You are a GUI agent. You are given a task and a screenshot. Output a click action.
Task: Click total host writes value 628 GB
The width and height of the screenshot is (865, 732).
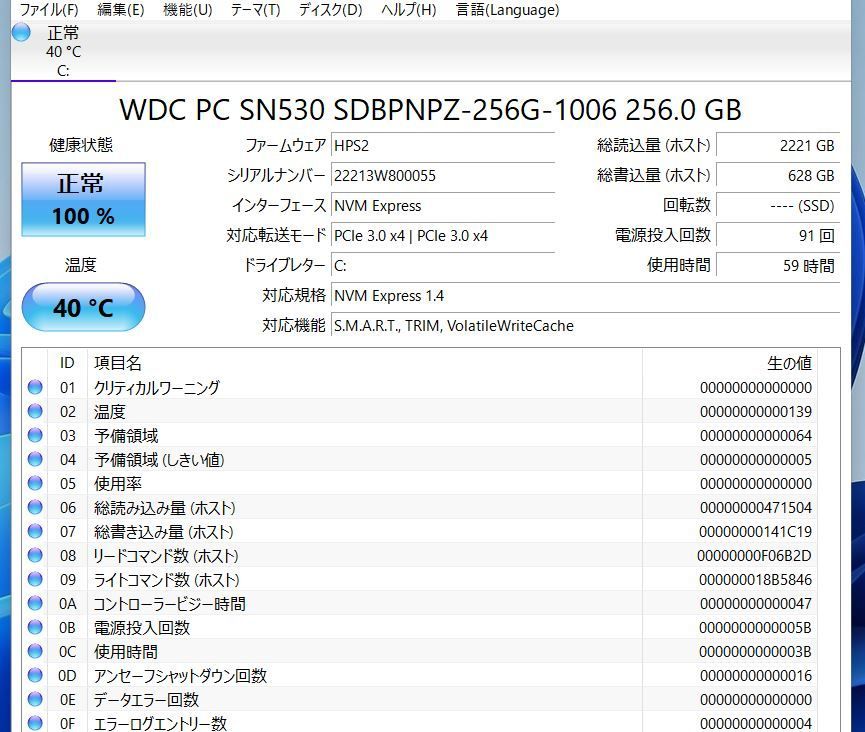tap(778, 175)
